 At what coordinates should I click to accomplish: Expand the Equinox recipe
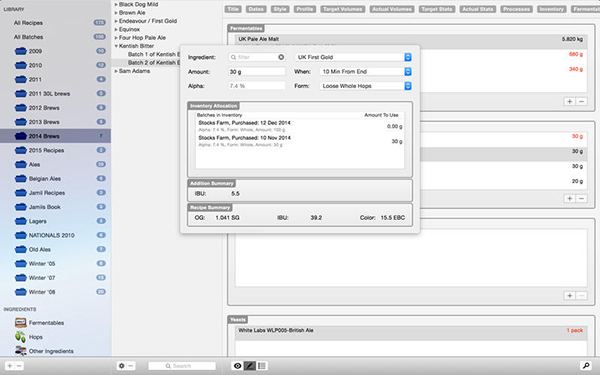[x=116, y=29]
